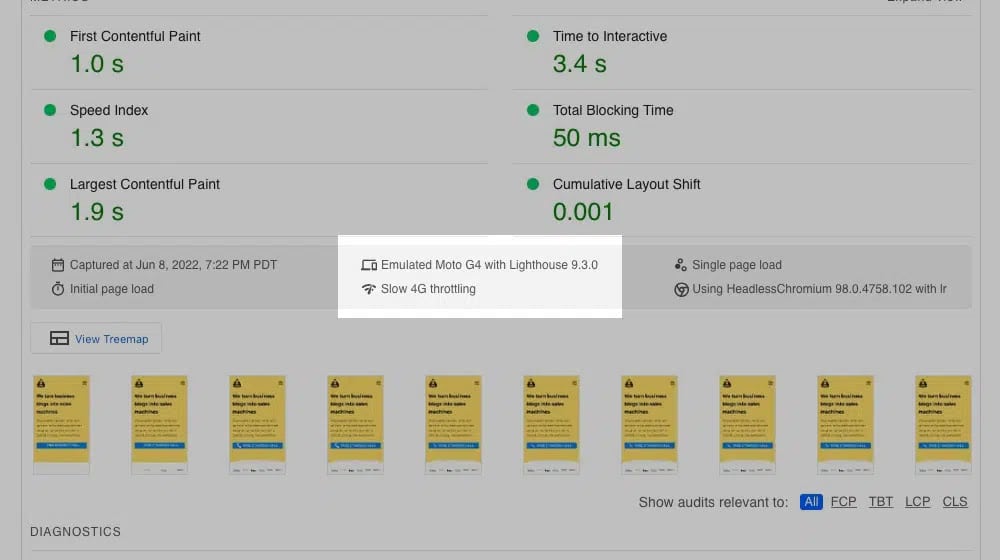Click Captured at Jun 8, 2022 text

pyautogui.click(x=173, y=265)
